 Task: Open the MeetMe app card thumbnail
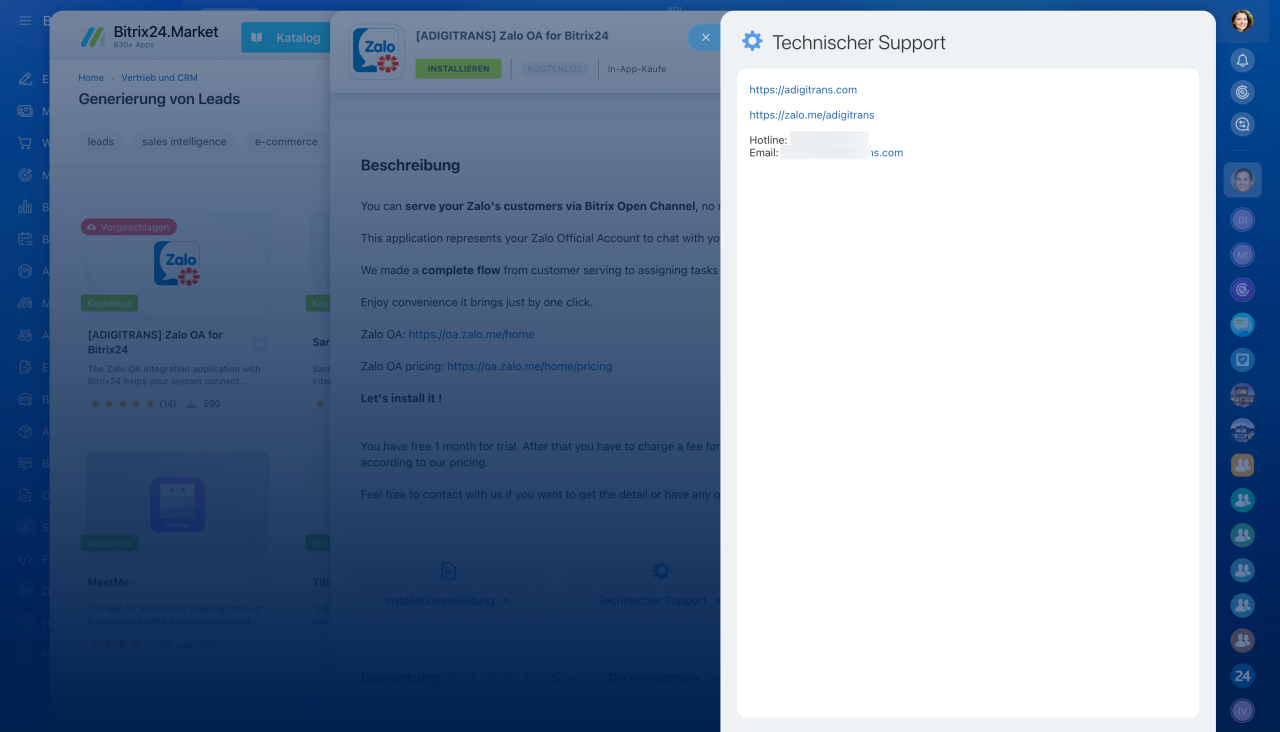(x=177, y=503)
